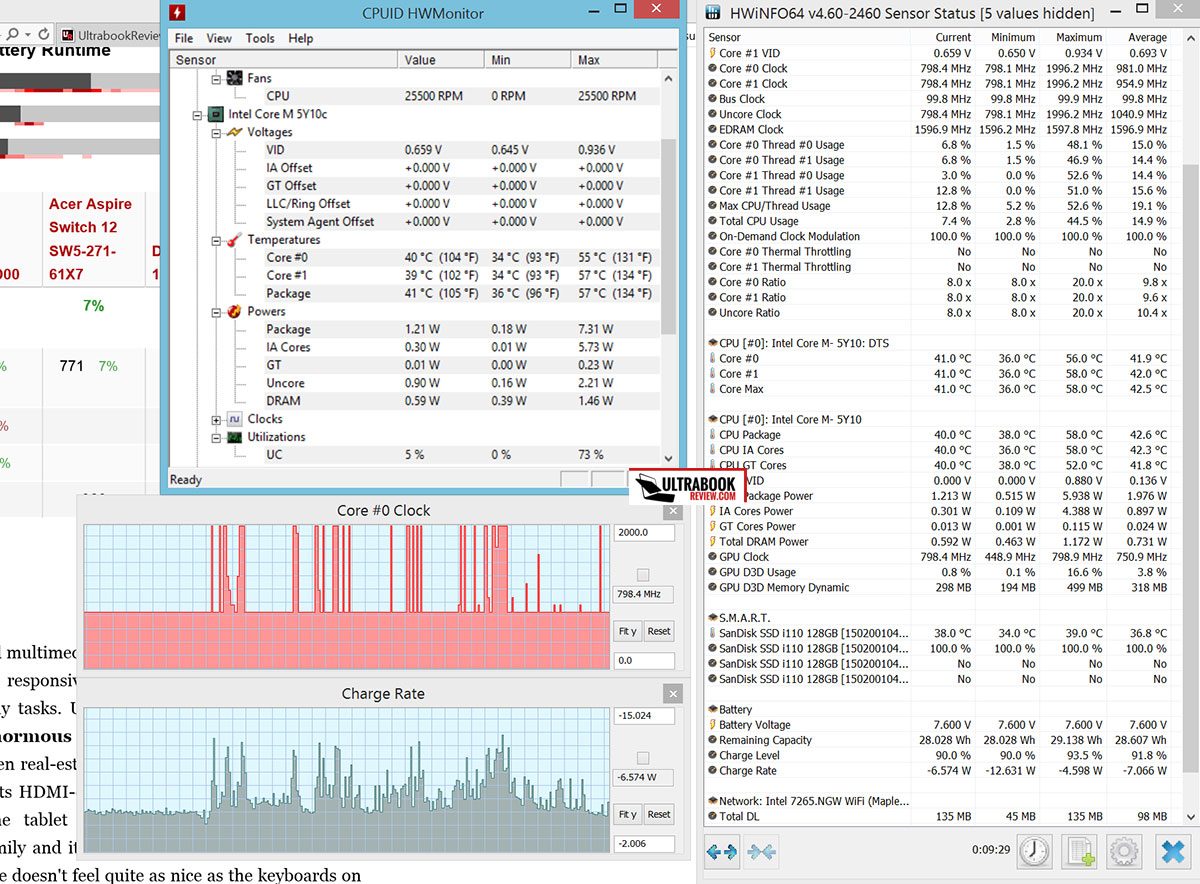1200x884 pixels.
Task: Click the S.M.A.R.T. group icon in HWiNFO
Action: pyautogui.click(x=711, y=618)
